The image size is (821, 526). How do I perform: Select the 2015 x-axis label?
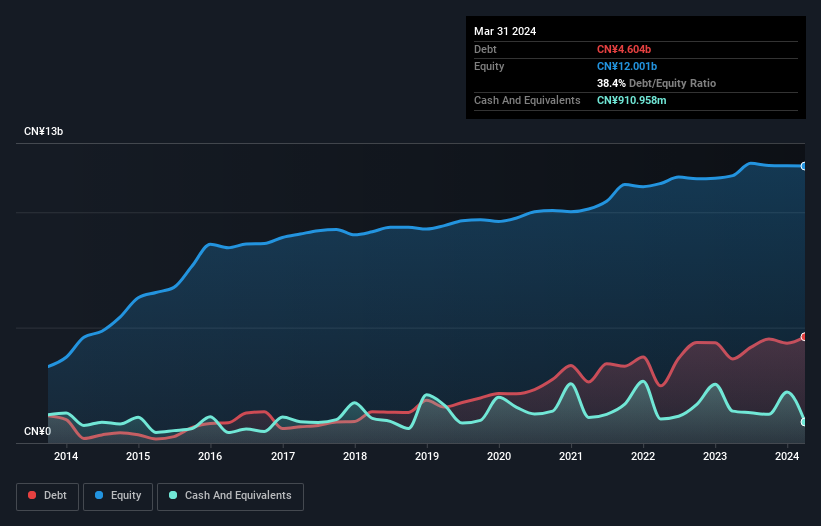pos(138,456)
